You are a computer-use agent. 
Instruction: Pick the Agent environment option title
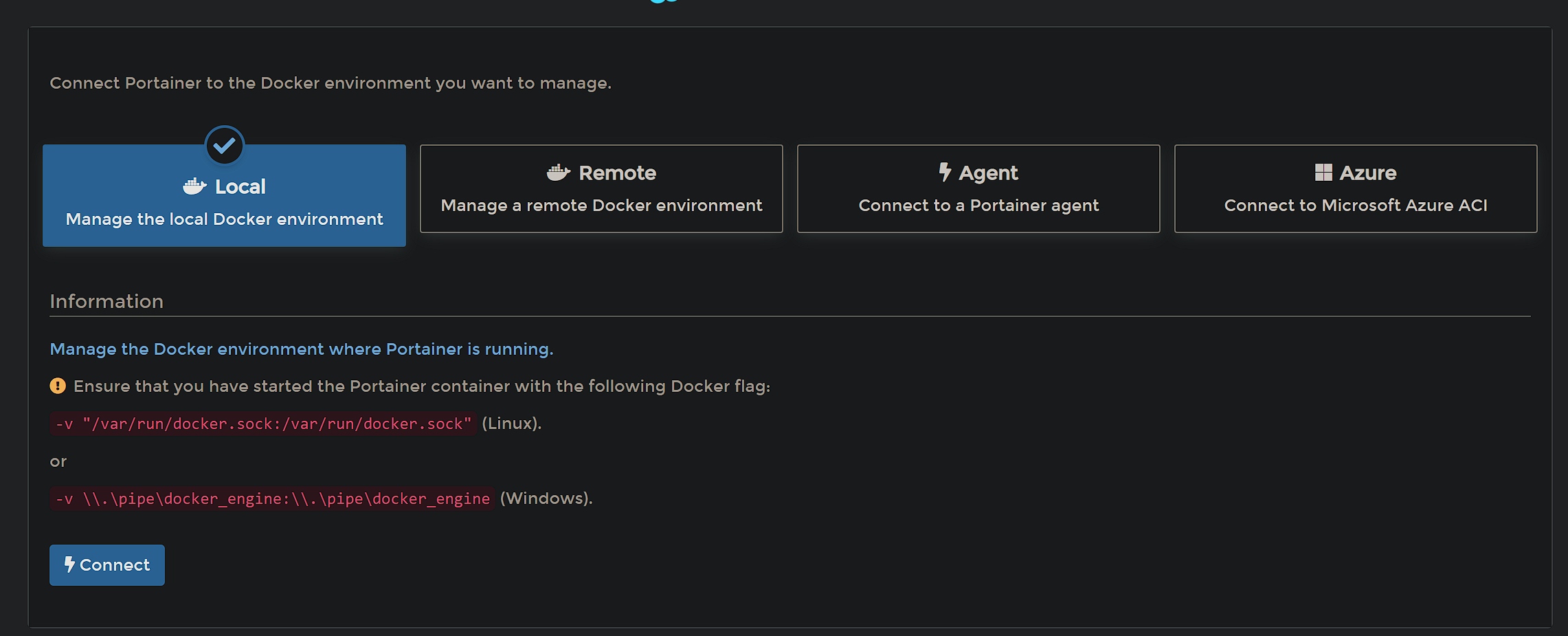click(988, 173)
